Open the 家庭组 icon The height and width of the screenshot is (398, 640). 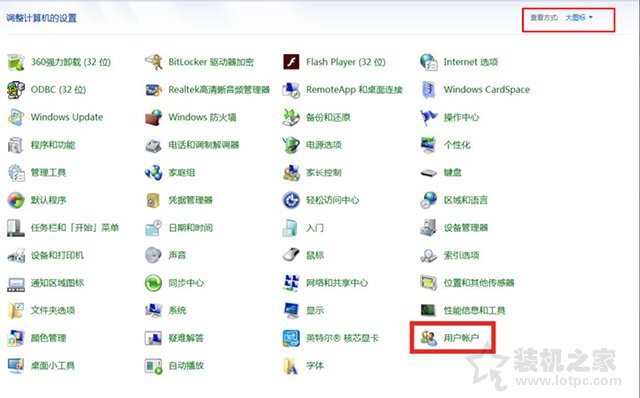[153, 173]
